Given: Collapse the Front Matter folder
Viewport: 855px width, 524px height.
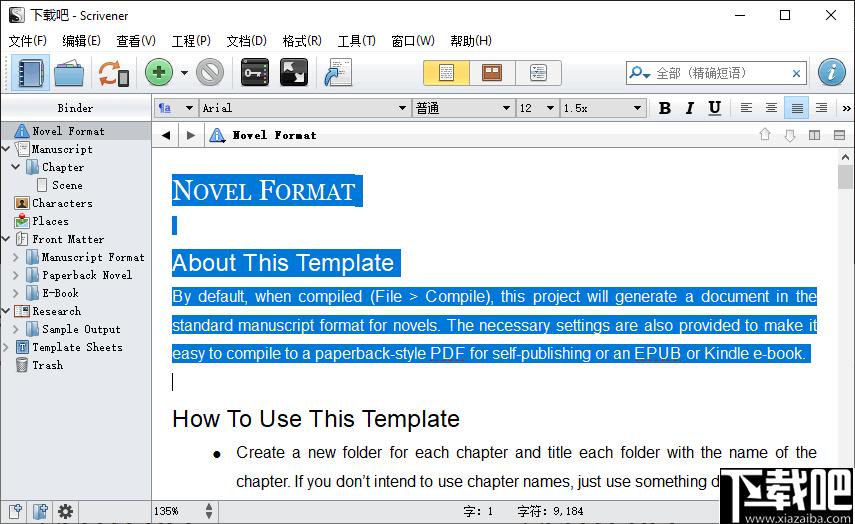Looking at the screenshot, I should (x=6, y=238).
